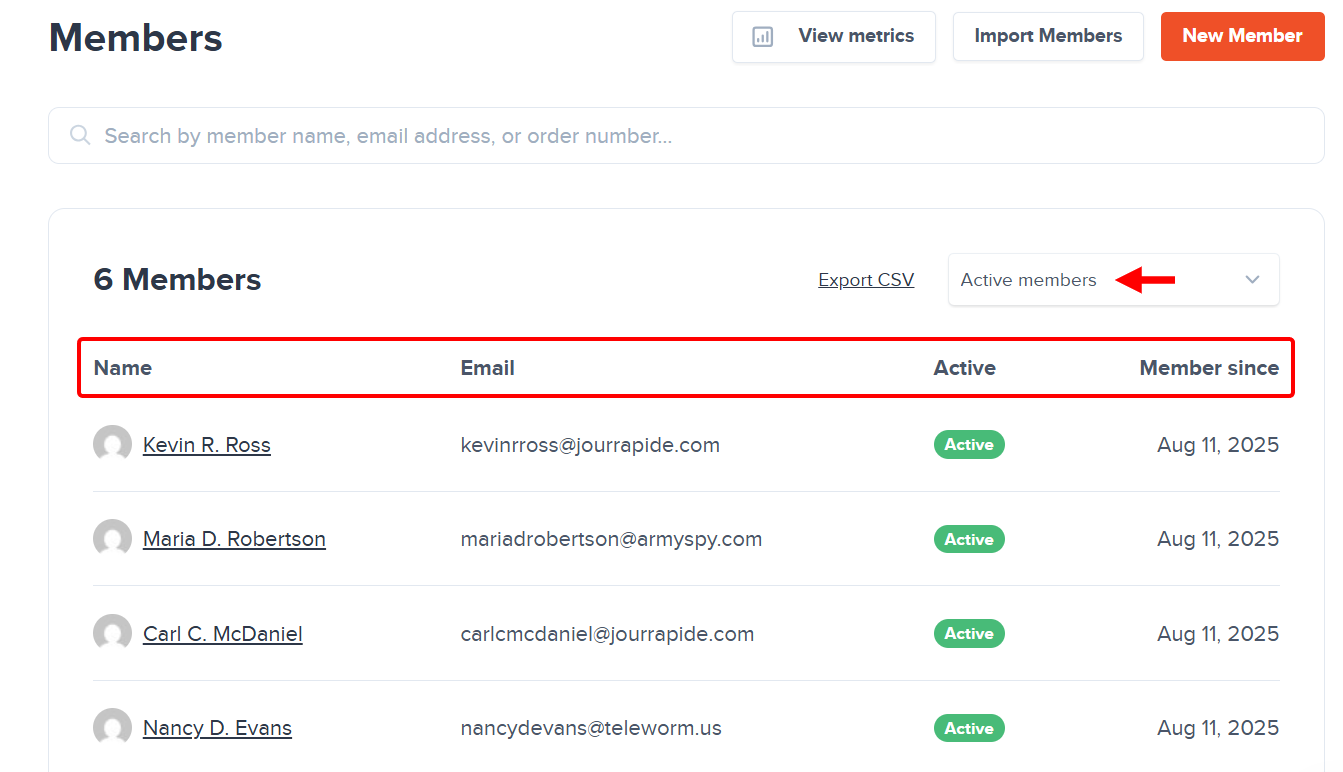Expand the filter dropdown chevron

(1253, 280)
